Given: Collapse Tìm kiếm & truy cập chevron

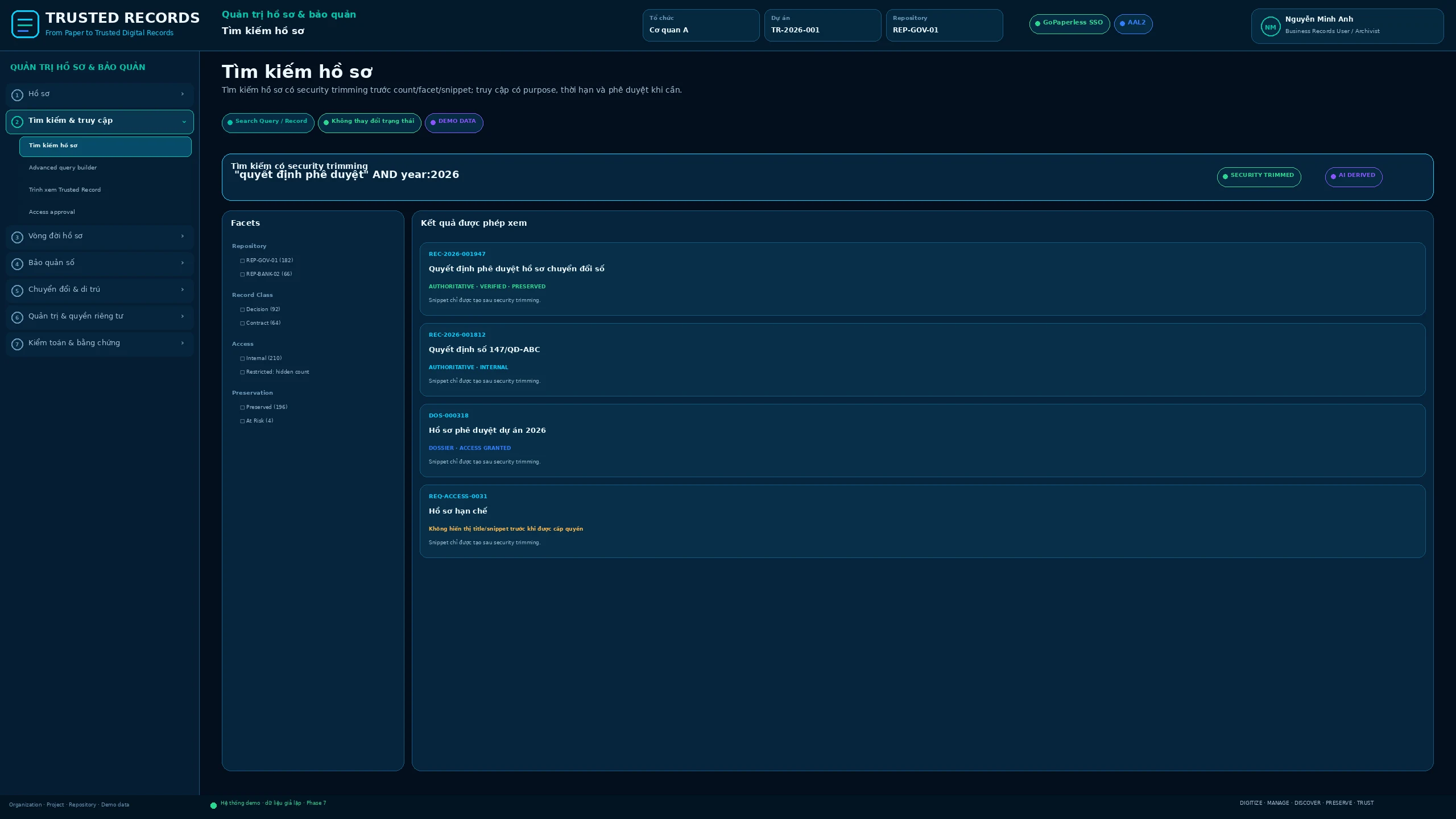Looking at the screenshot, I should pos(184,122).
